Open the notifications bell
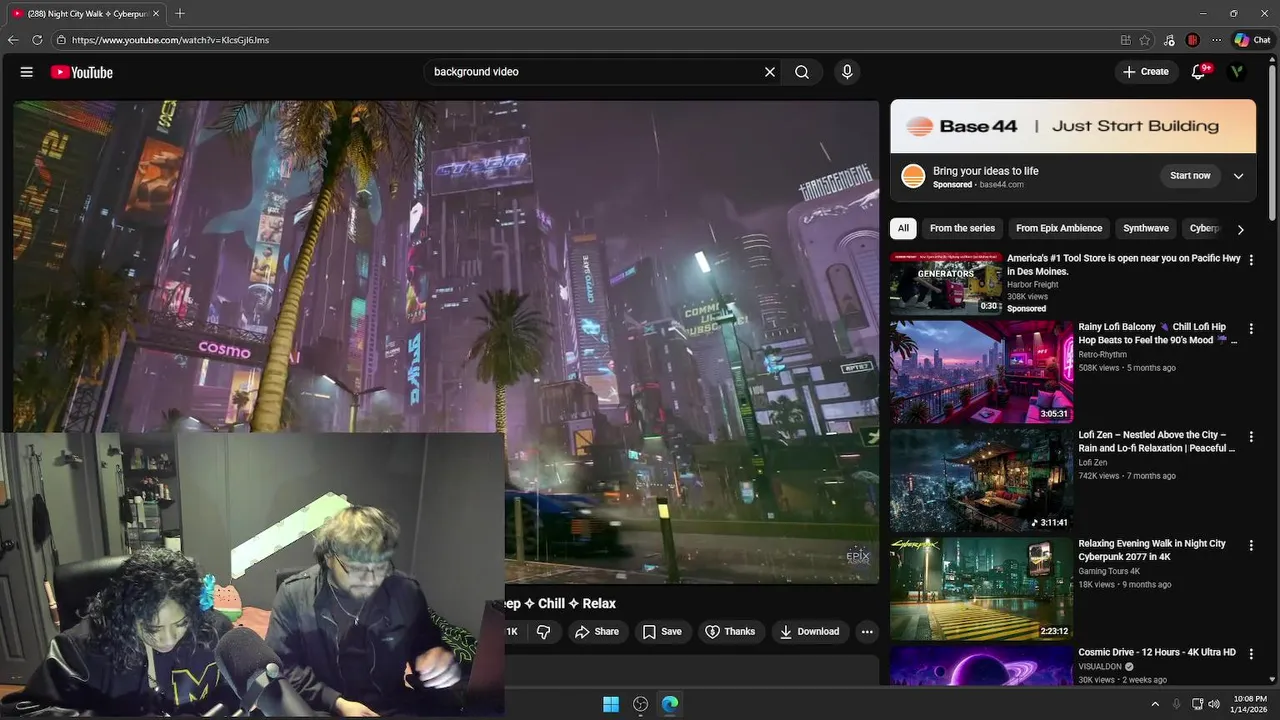The width and height of the screenshot is (1280, 720). point(1199,72)
